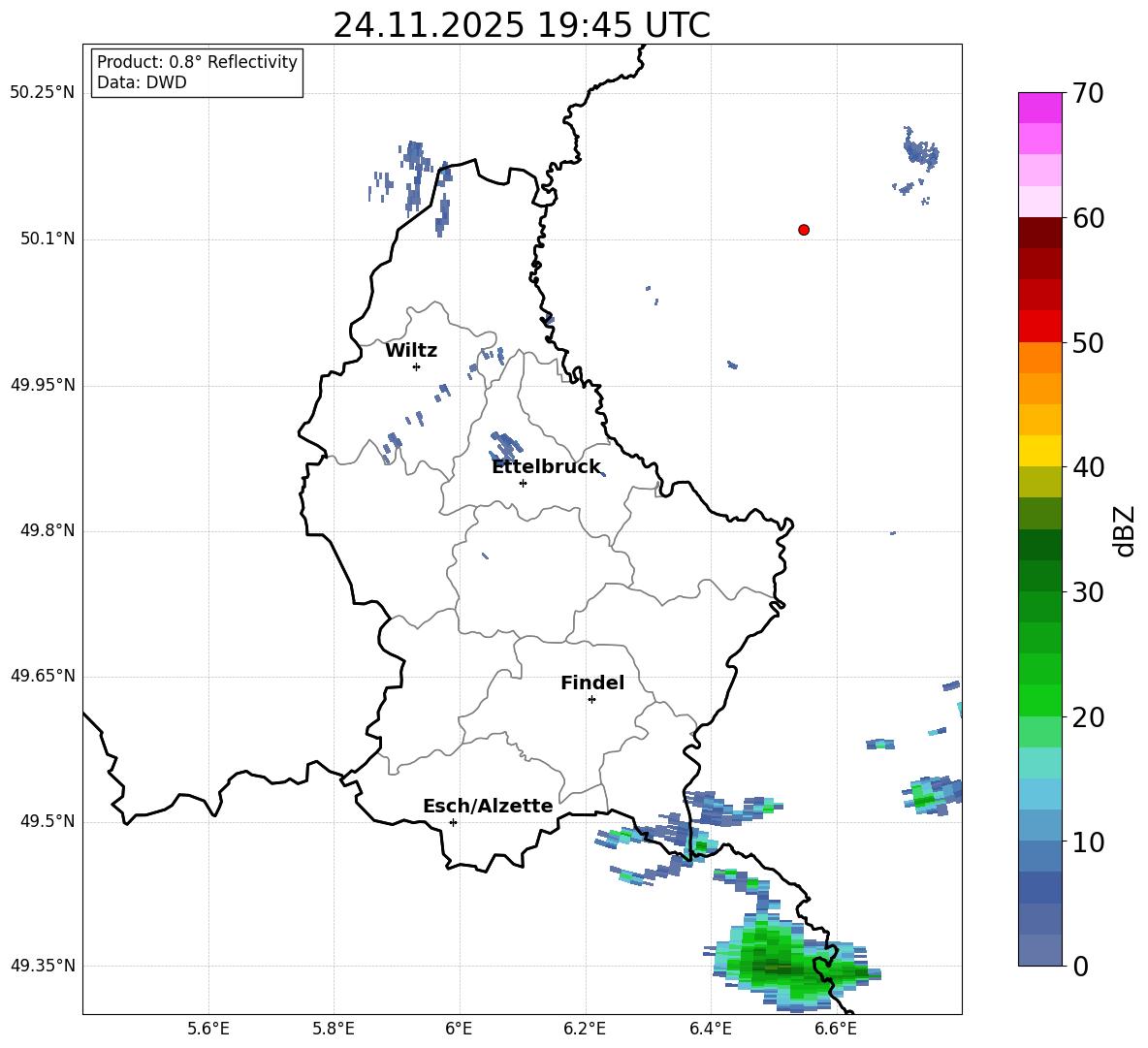This screenshot has height=1048, width=1148.
Task: Click the 6°E longitude label
Action: [x=459, y=1029]
